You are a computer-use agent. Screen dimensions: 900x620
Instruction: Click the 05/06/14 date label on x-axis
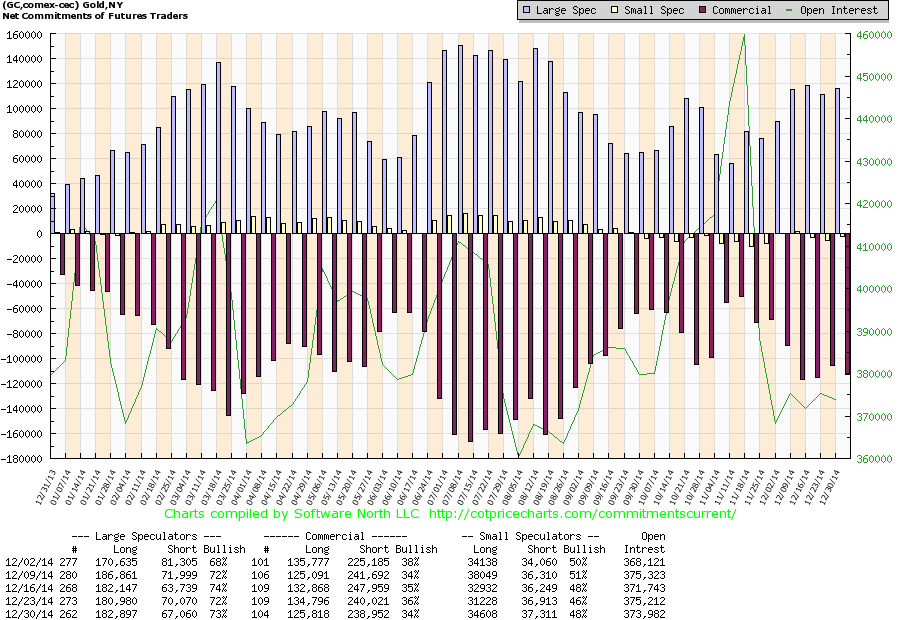(x=317, y=487)
